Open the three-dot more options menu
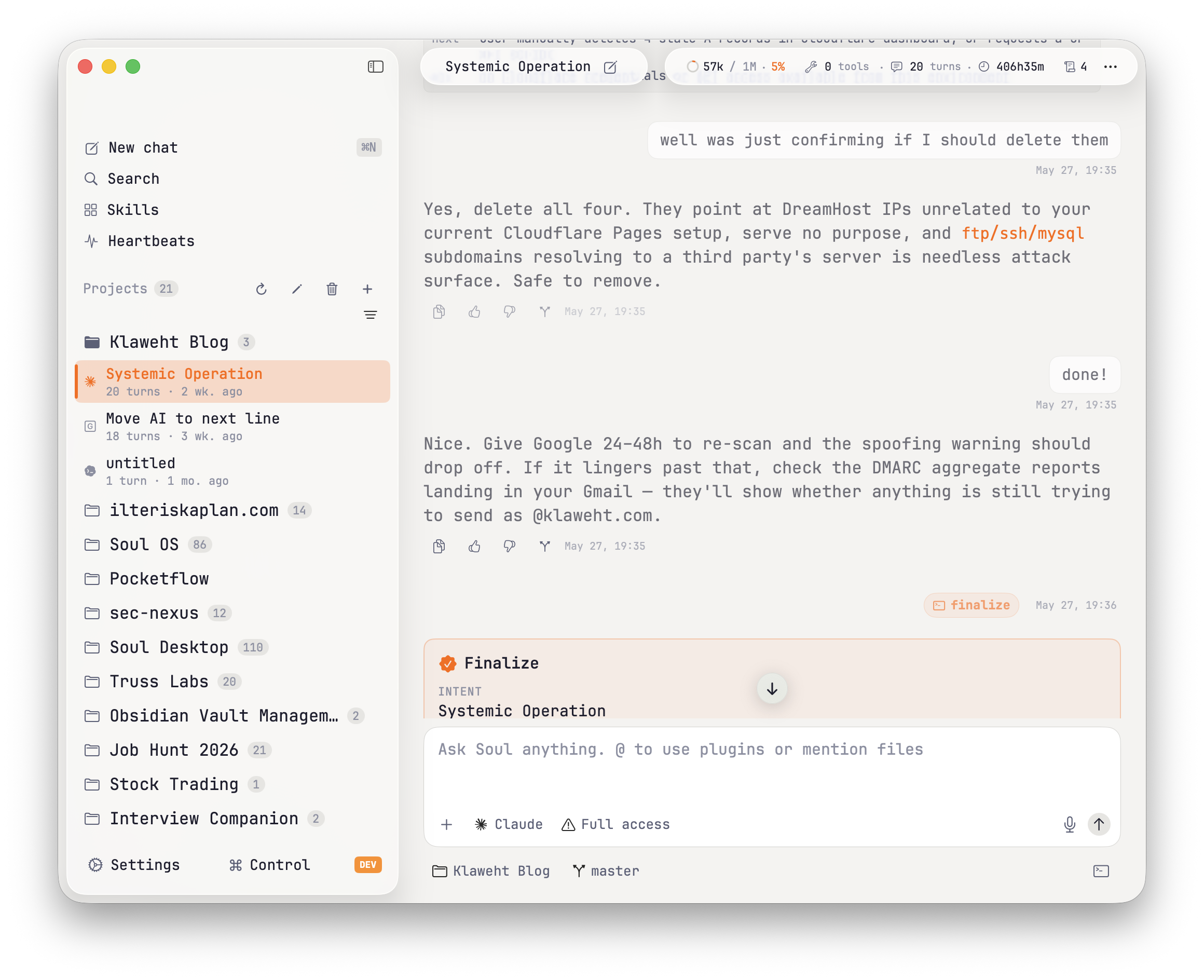The image size is (1204, 980). coord(1110,66)
